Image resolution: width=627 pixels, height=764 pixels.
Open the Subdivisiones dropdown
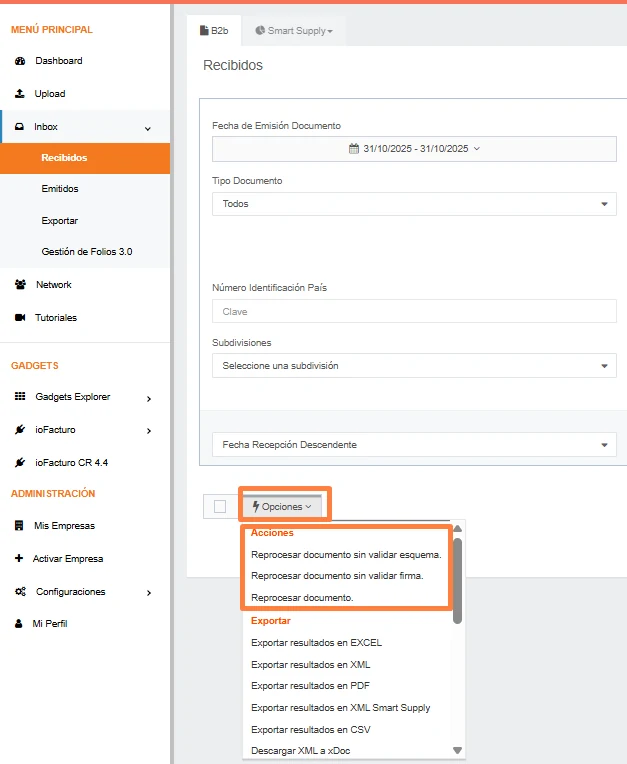coord(414,365)
